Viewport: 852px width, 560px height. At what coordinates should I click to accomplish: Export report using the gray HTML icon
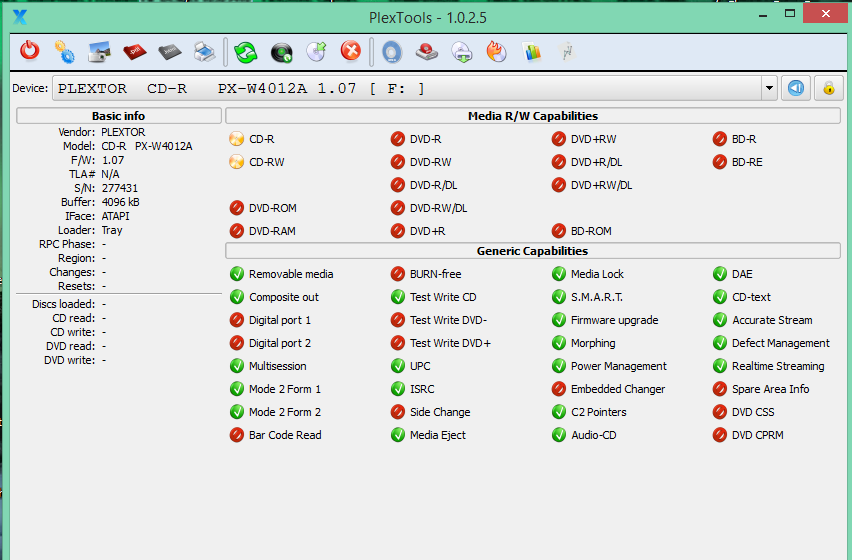tap(170, 52)
